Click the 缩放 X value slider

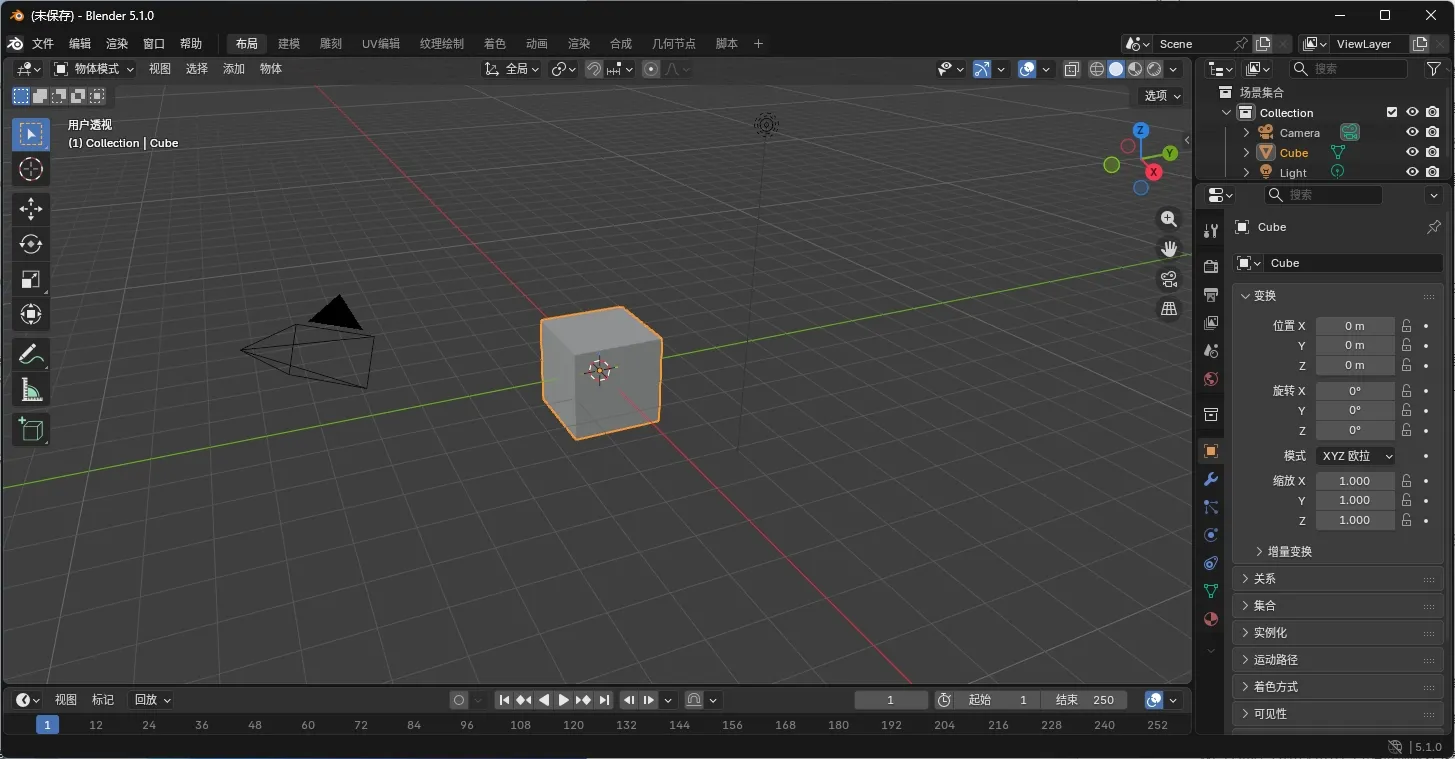[x=1355, y=480]
